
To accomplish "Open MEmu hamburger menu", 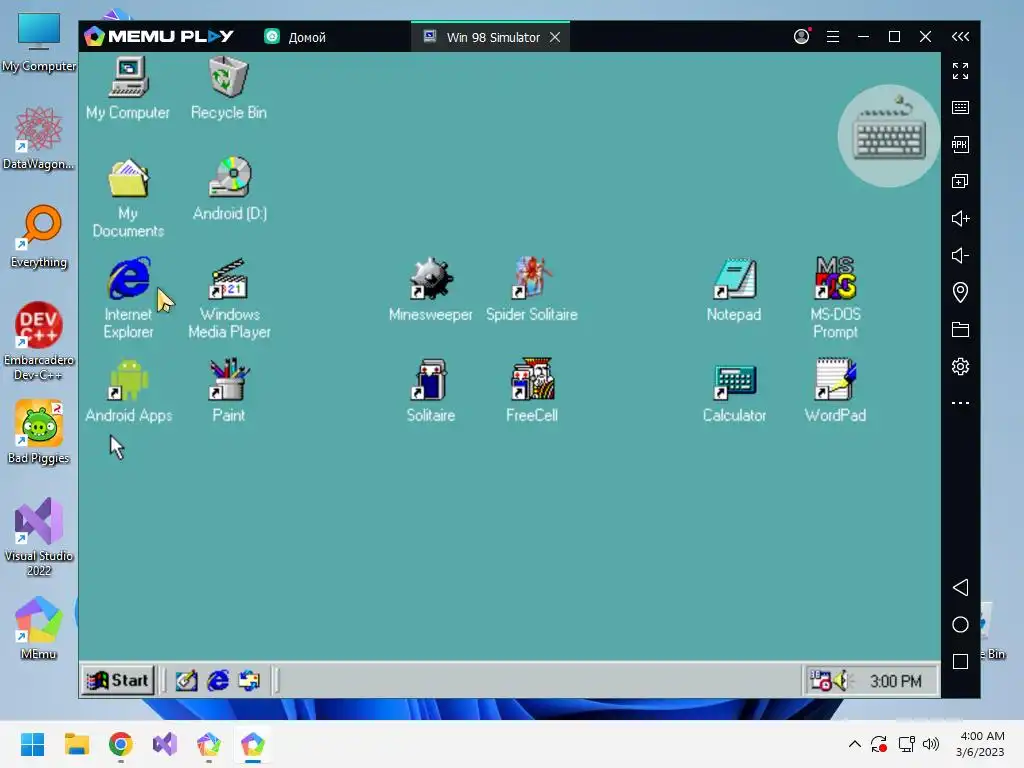I will [833, 37].
